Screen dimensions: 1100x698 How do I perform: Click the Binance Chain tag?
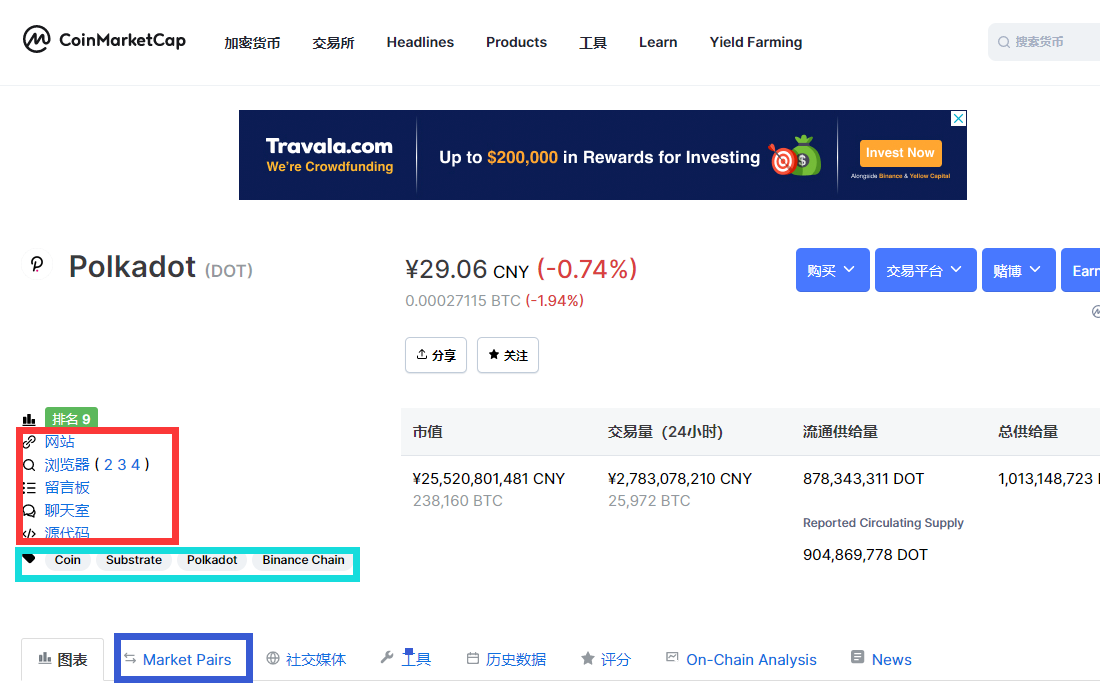pos(303,560)
